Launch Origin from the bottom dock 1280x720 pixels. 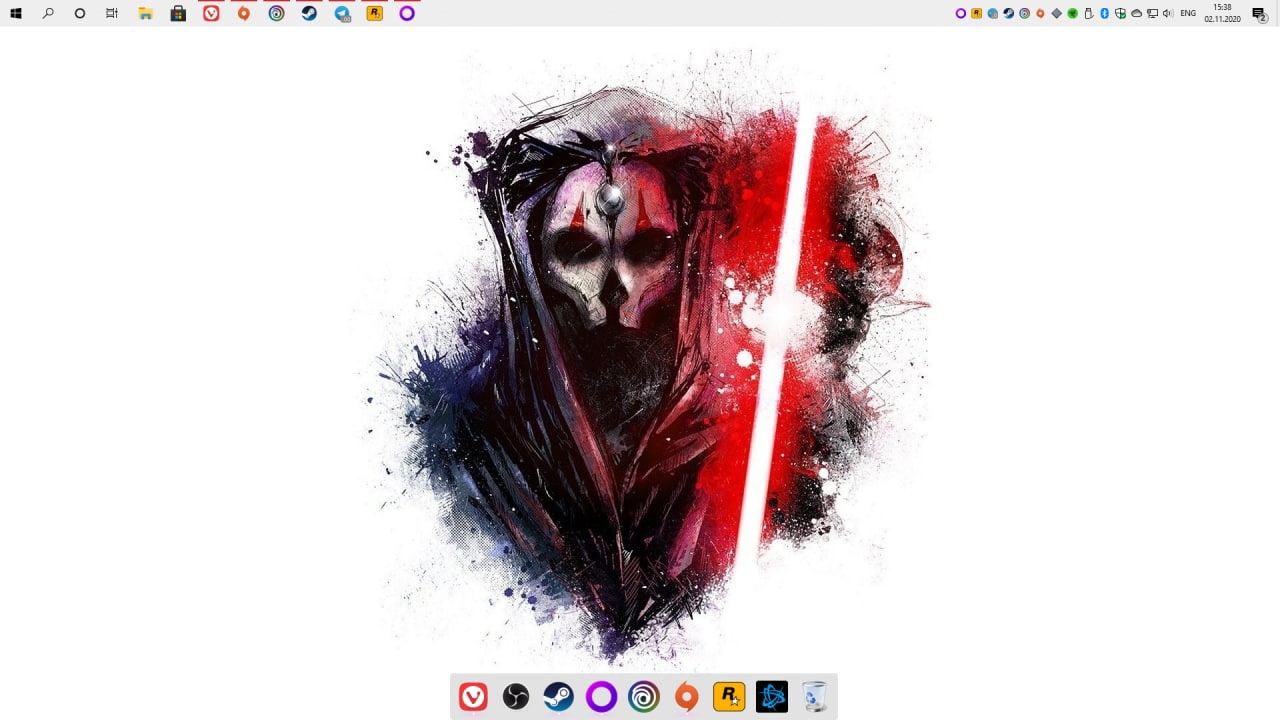[686, 696]
